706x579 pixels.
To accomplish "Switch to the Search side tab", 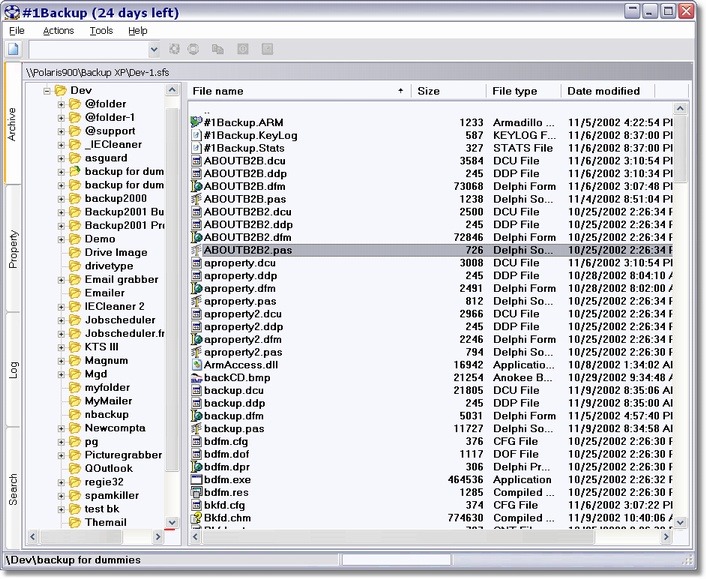I will [13, 489].
